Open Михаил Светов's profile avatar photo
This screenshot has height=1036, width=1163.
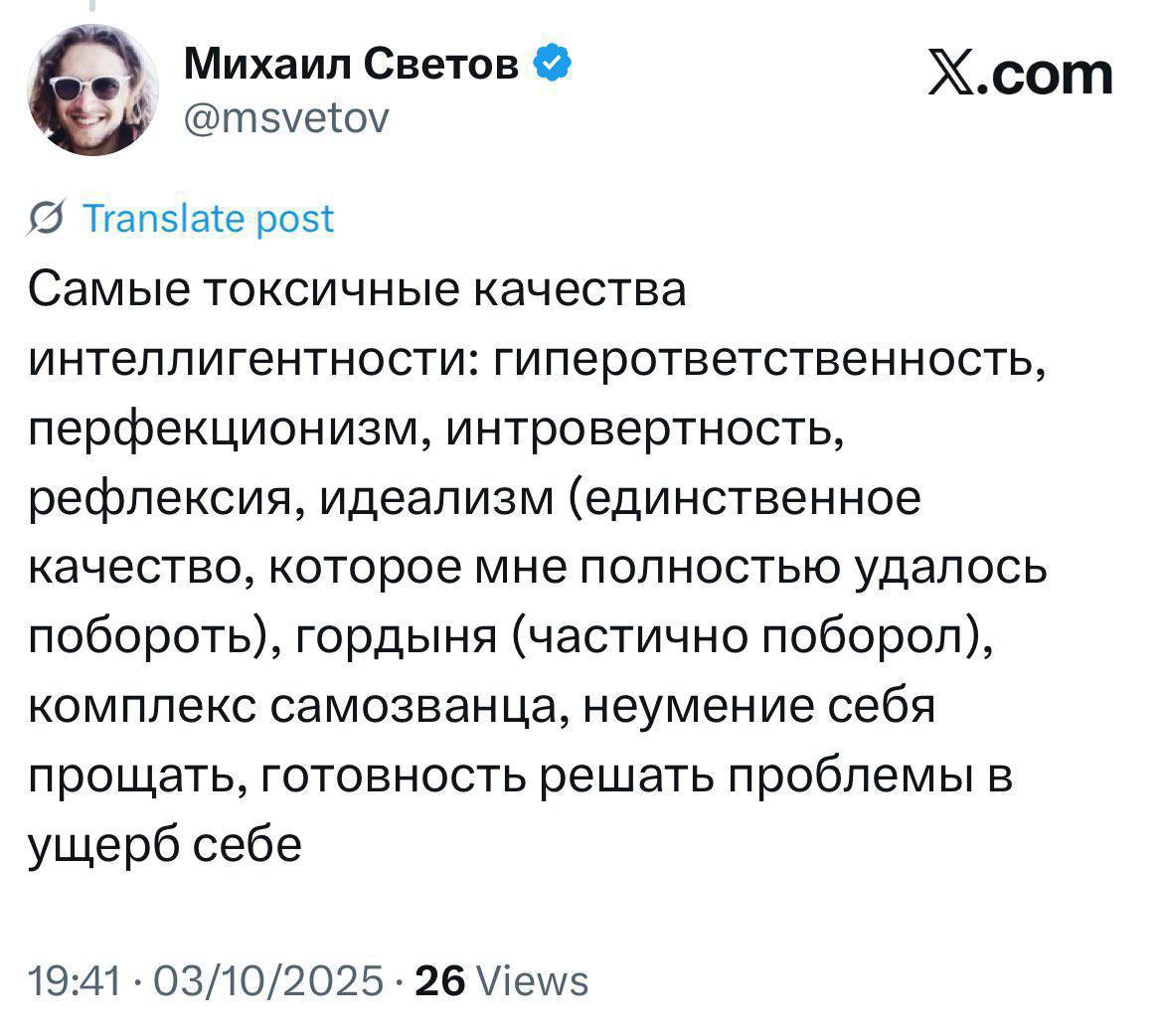(92, 89)
